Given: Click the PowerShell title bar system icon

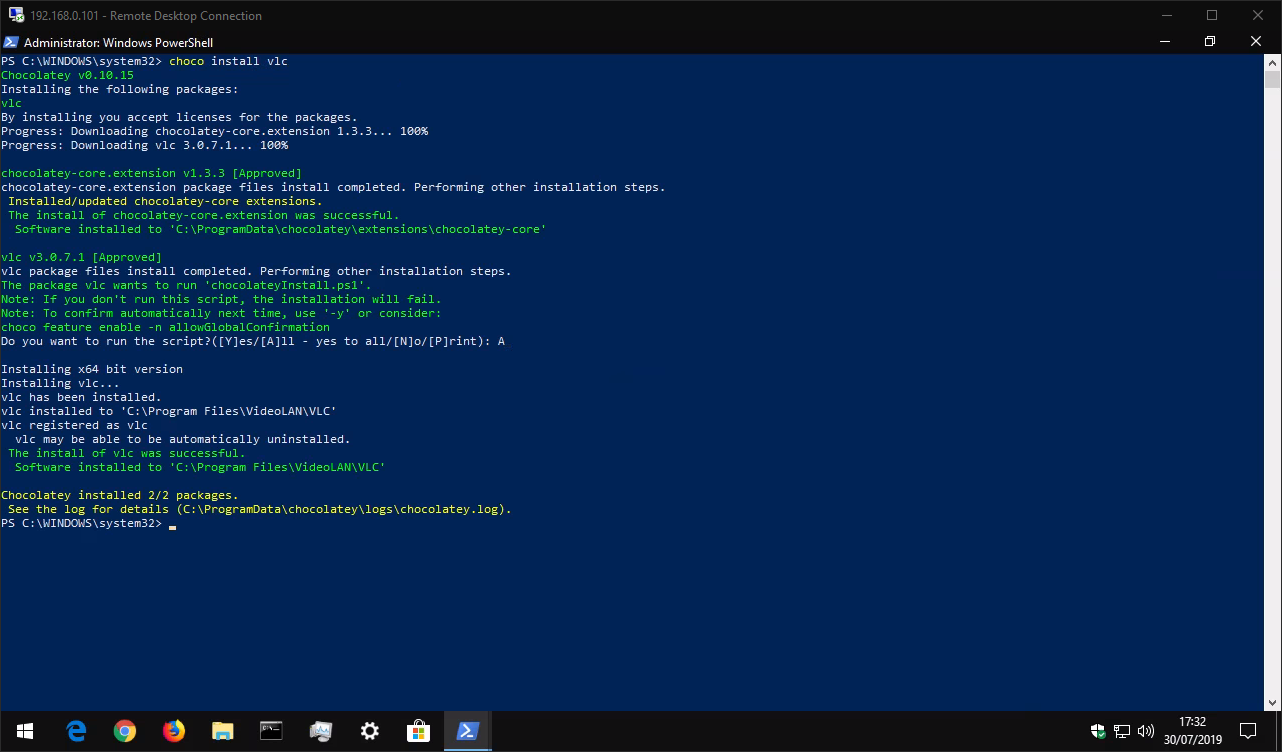Looking at the screenshot, I should 10,42.
